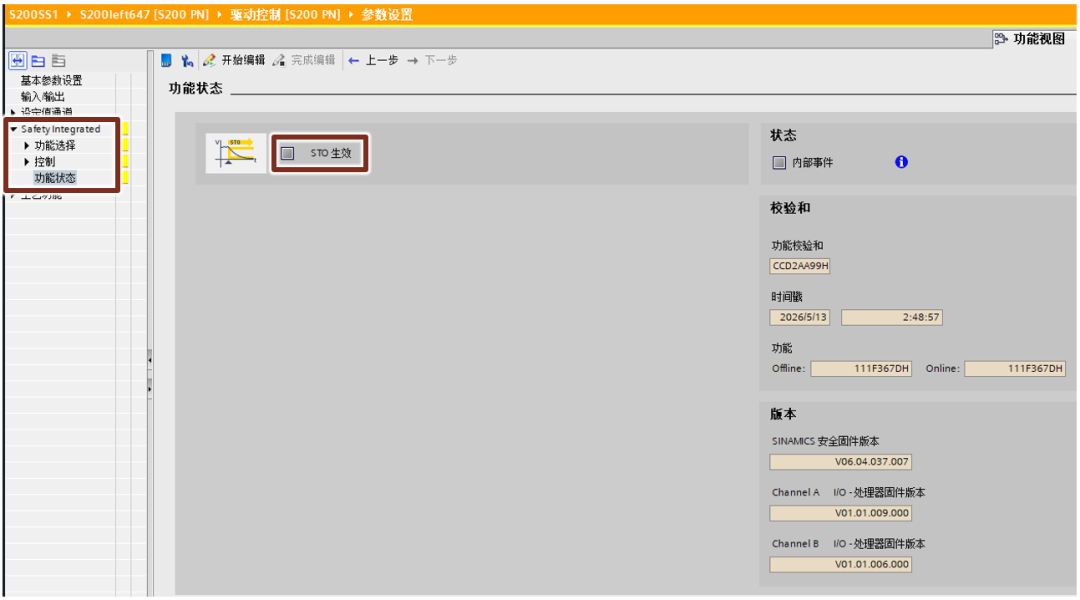Select 功能状态 in navigation tree
1080x600 pixels.
(x=55, y=178)
